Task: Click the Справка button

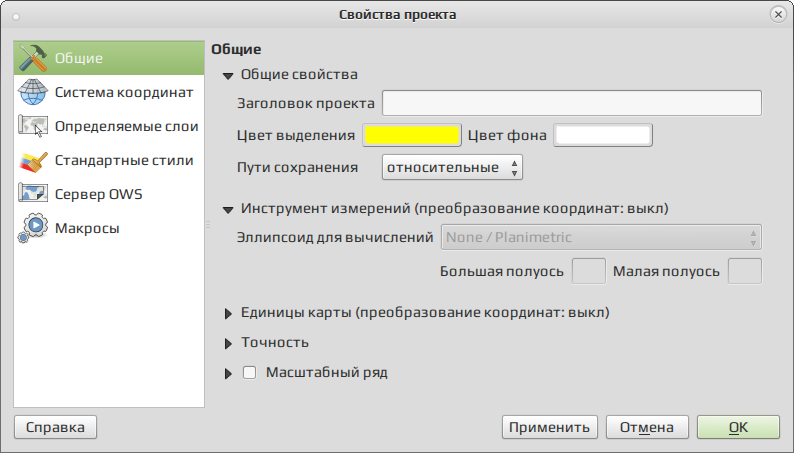Action: coord(55,427)
